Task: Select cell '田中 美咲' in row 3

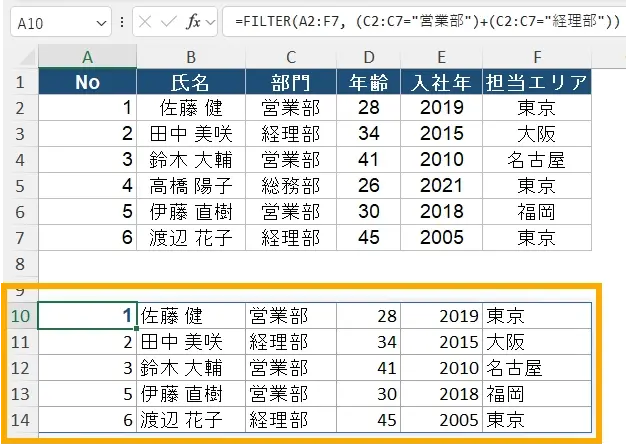Action: point(191,134)
